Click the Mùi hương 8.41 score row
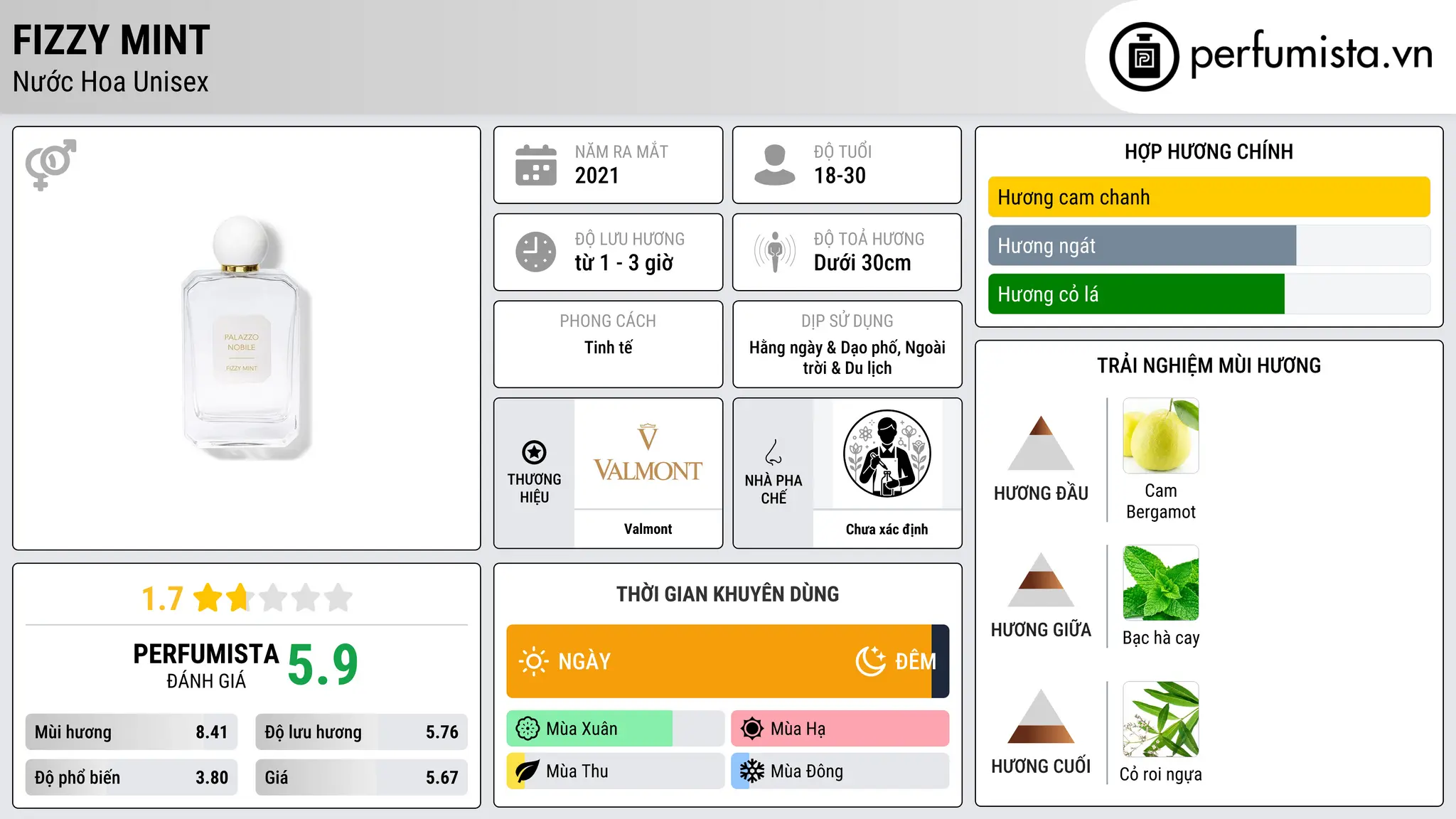 132,732
